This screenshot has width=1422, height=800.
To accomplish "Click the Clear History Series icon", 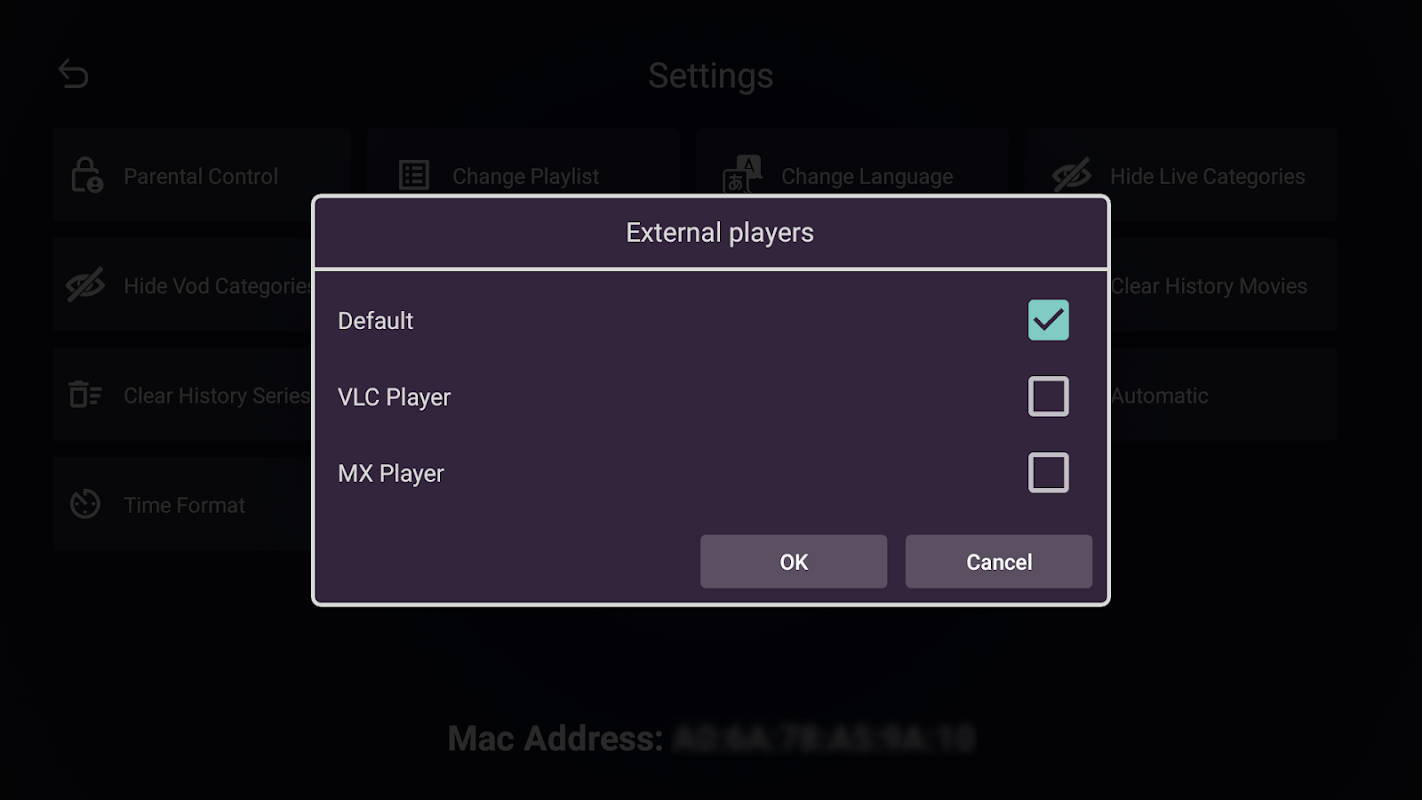I will point(85,395).
